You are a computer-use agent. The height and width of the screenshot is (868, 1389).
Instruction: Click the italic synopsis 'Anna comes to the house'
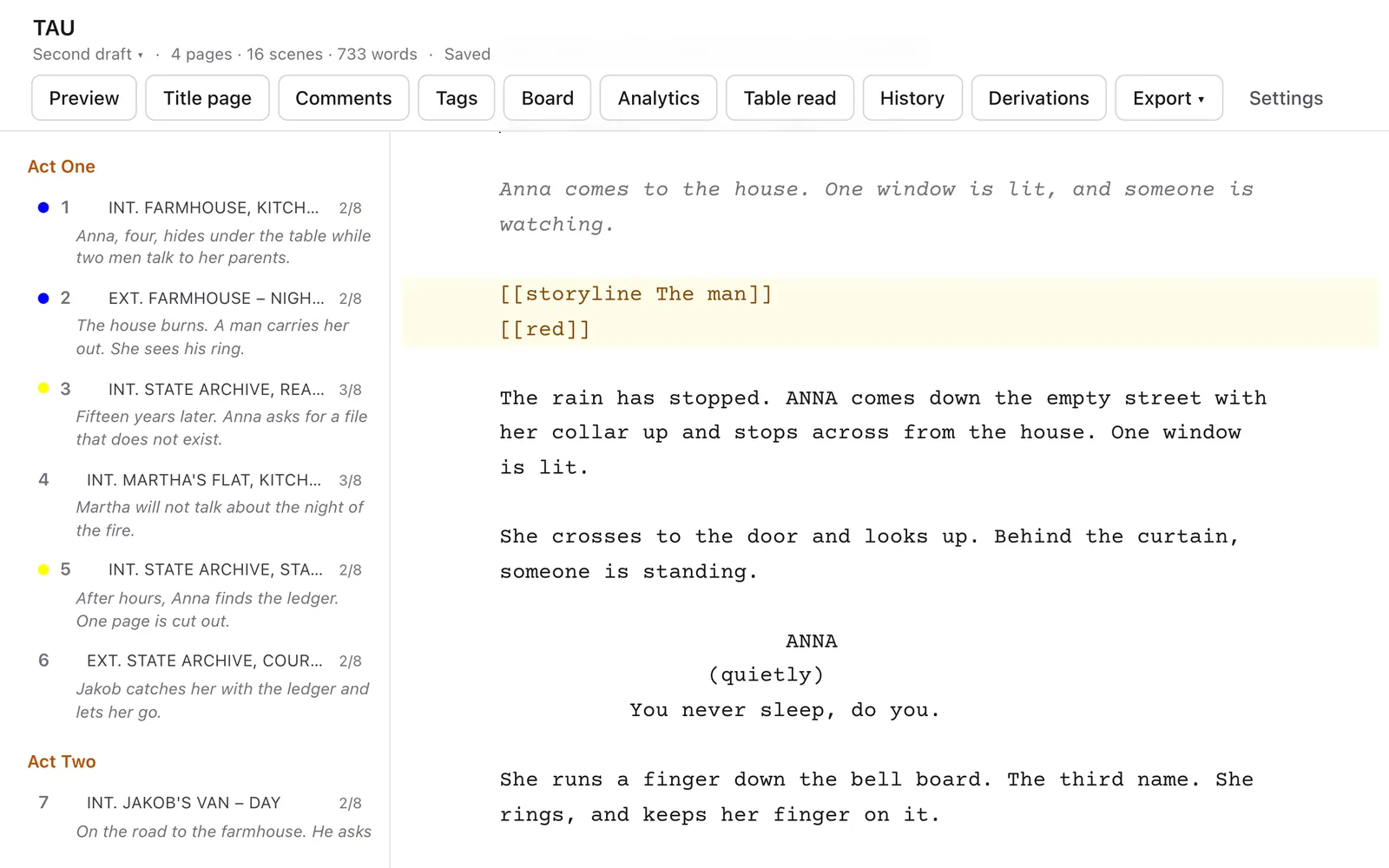(x=877, y=207)
